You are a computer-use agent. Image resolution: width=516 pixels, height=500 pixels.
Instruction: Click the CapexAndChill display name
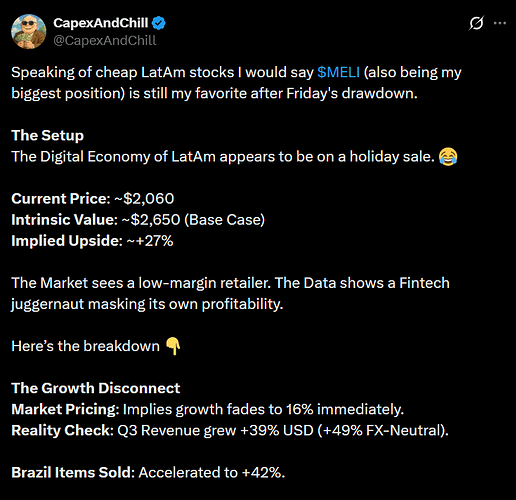click(101, 23)
